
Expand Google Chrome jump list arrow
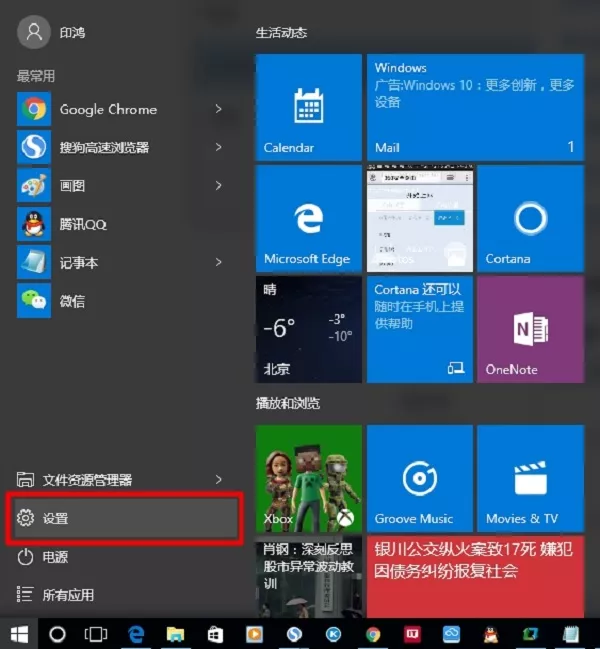pos(218,109)
